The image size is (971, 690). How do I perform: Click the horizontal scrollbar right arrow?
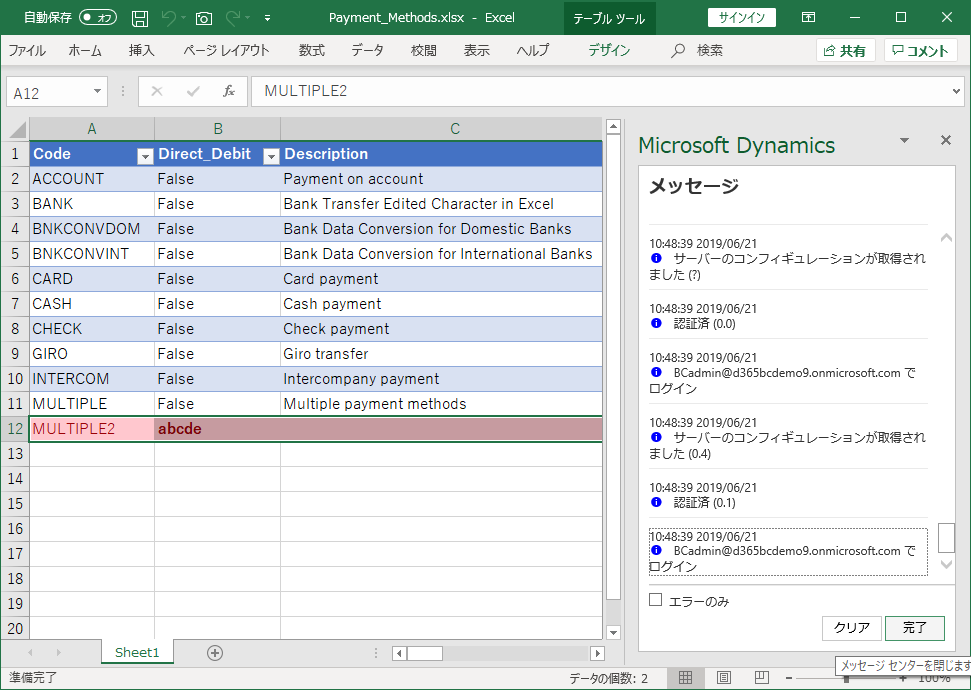(597, 653)
